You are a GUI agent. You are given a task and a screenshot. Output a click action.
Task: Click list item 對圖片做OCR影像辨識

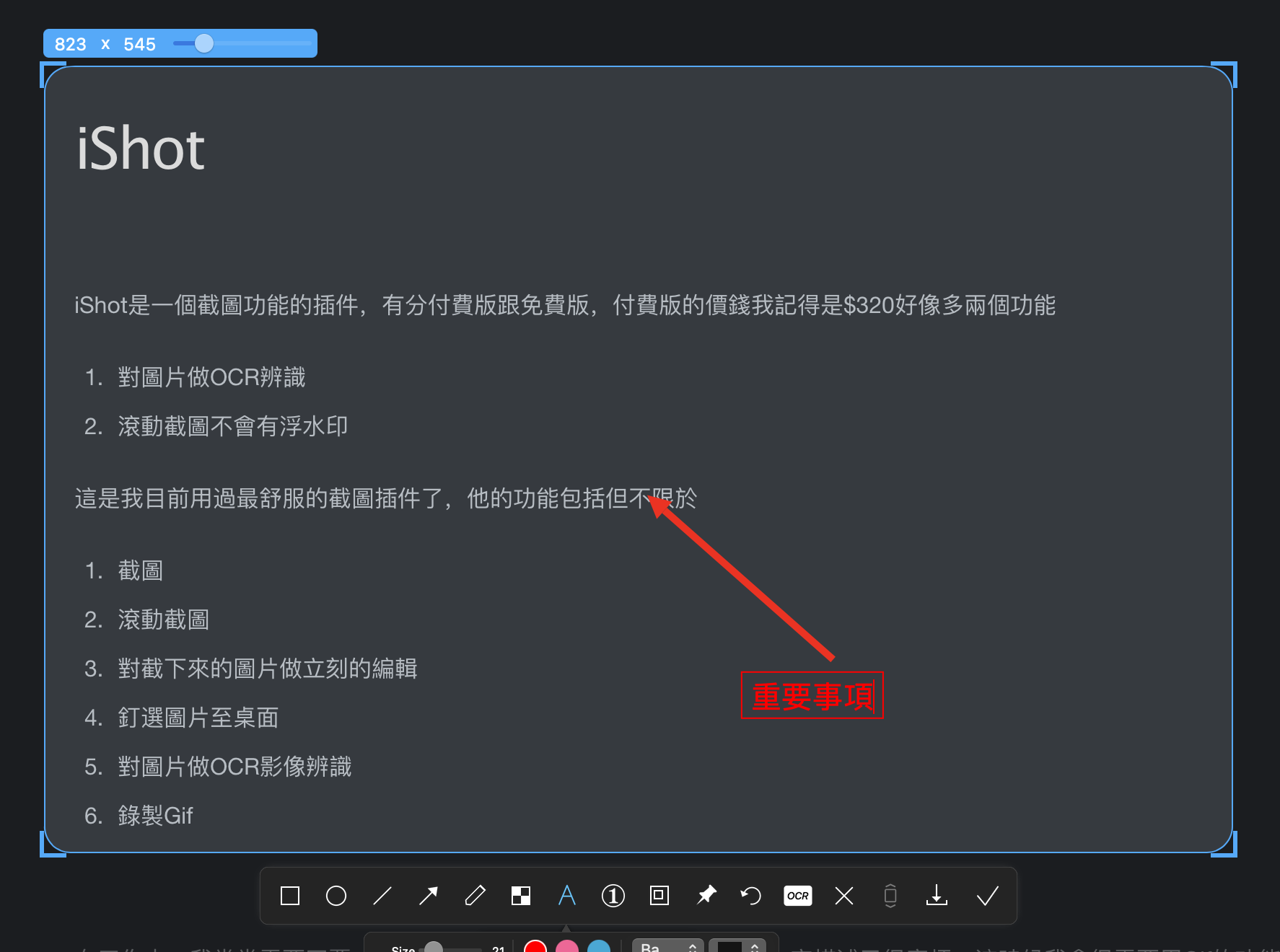point(234,767)
